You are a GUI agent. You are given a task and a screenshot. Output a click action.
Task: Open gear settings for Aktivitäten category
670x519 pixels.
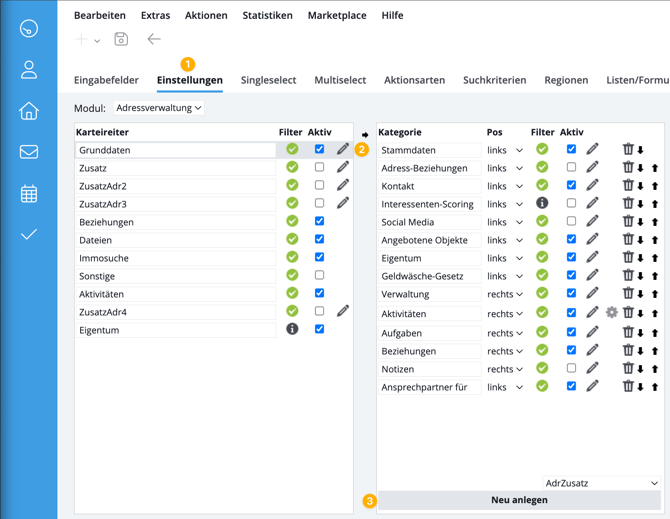(x=612, y=313)
